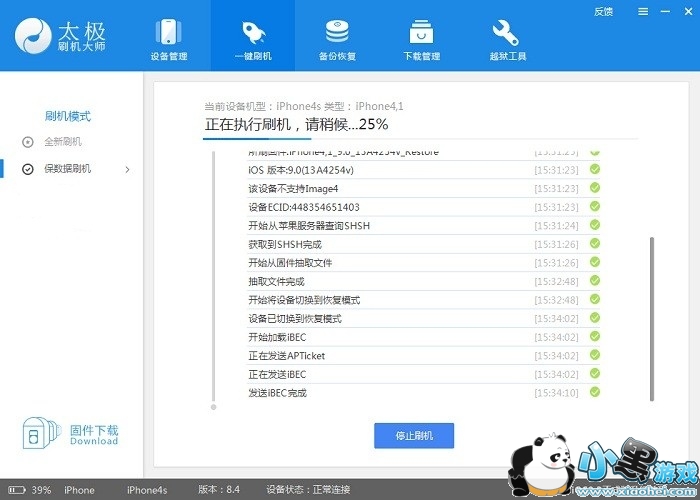Open the hamburger menu icon
700x500 pixels.
pos(643,12)
